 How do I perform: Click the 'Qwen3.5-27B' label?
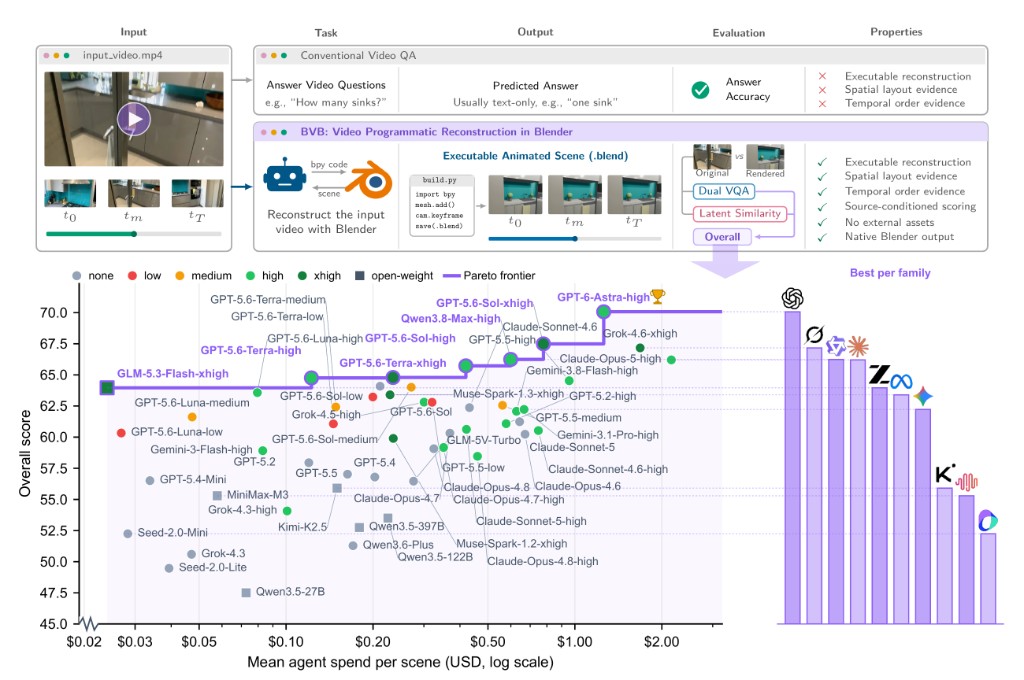point(290,592)
